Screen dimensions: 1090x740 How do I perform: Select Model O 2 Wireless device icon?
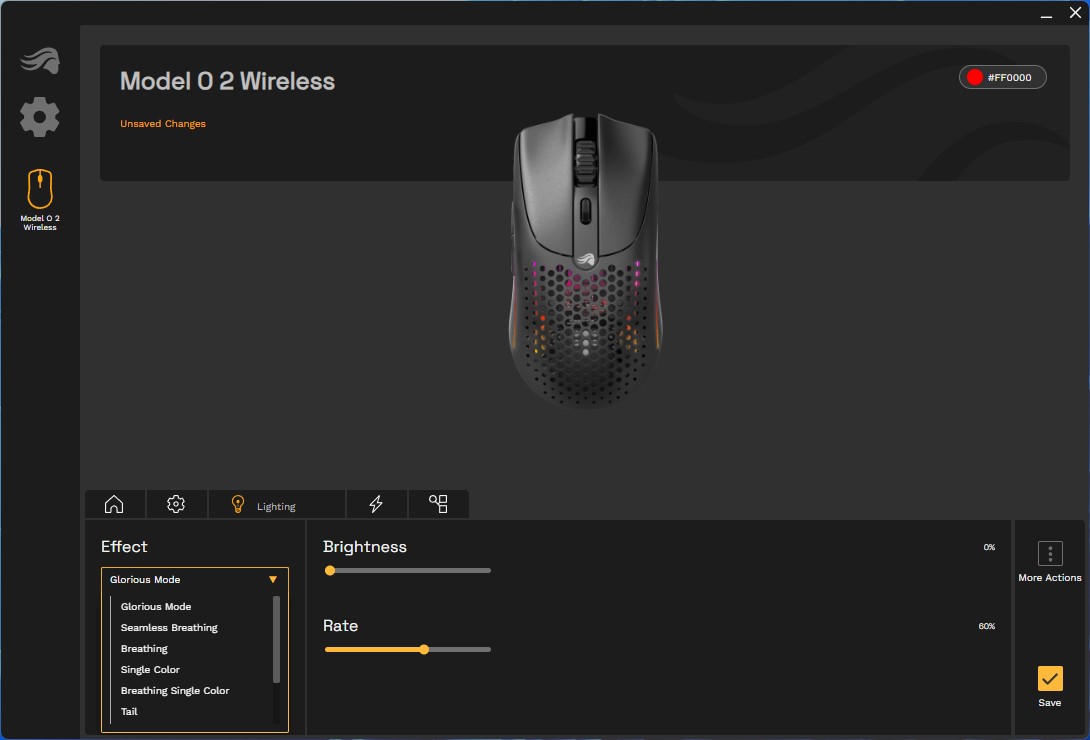[40, 188]
